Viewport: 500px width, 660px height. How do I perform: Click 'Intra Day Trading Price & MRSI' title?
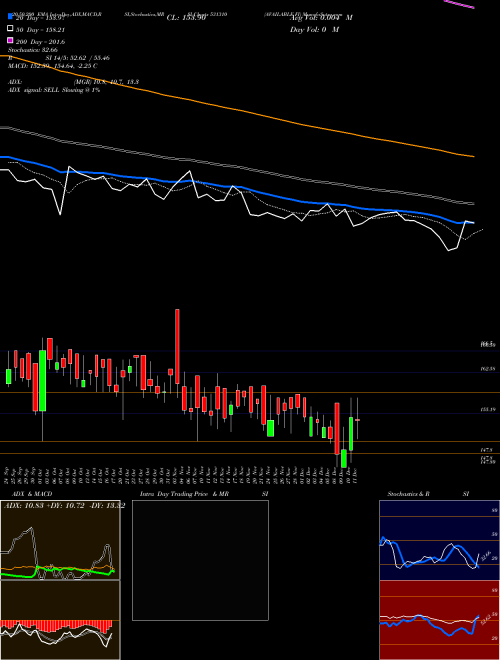tap(205, 494)
